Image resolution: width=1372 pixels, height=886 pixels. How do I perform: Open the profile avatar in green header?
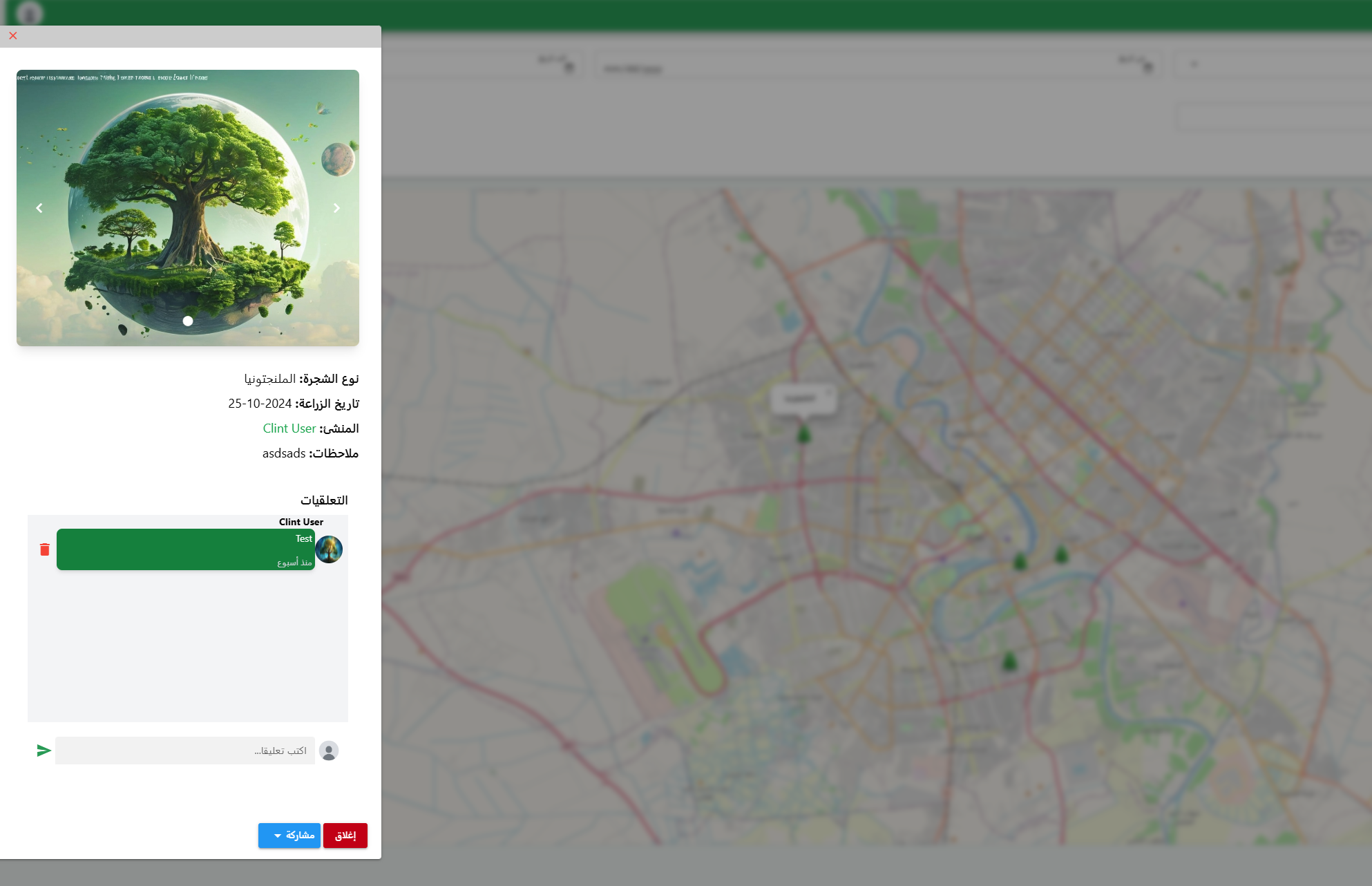click(29, 13)
